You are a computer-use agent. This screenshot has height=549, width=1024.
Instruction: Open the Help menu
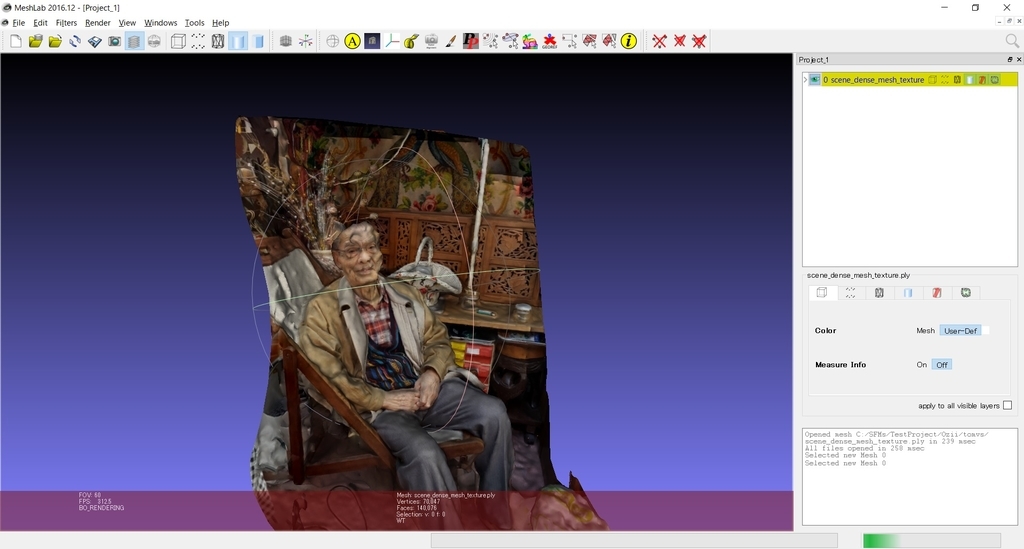pos(221,22)
